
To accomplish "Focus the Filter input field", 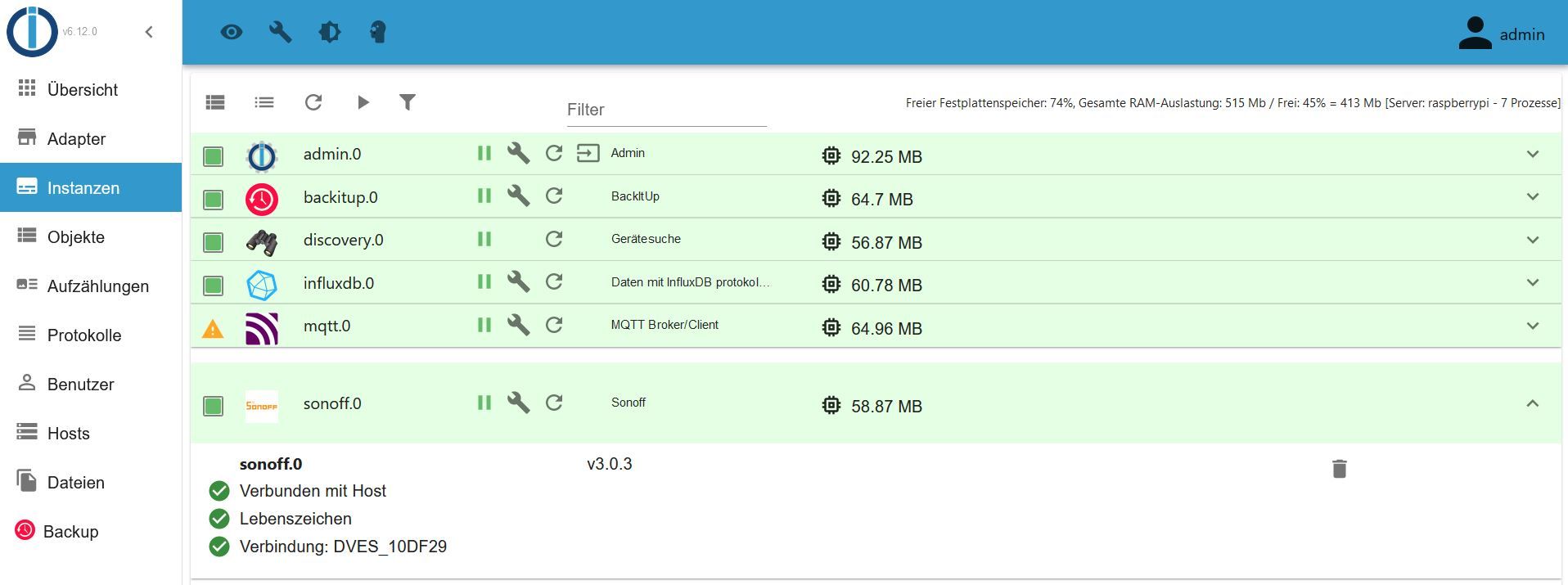I will click(x=666, y=110).
